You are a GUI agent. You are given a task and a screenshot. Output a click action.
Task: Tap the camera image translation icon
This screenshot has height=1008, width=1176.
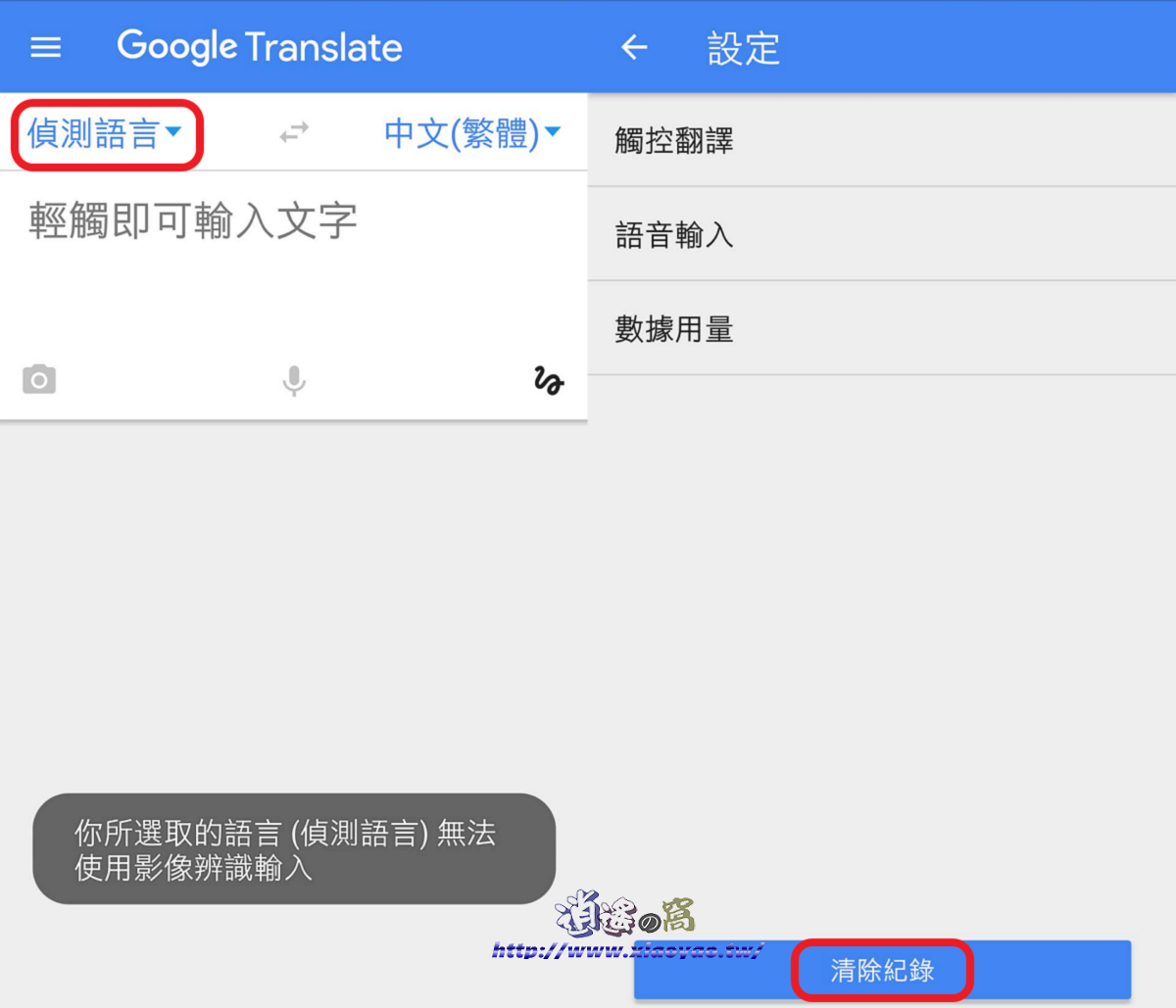point(39,379)
